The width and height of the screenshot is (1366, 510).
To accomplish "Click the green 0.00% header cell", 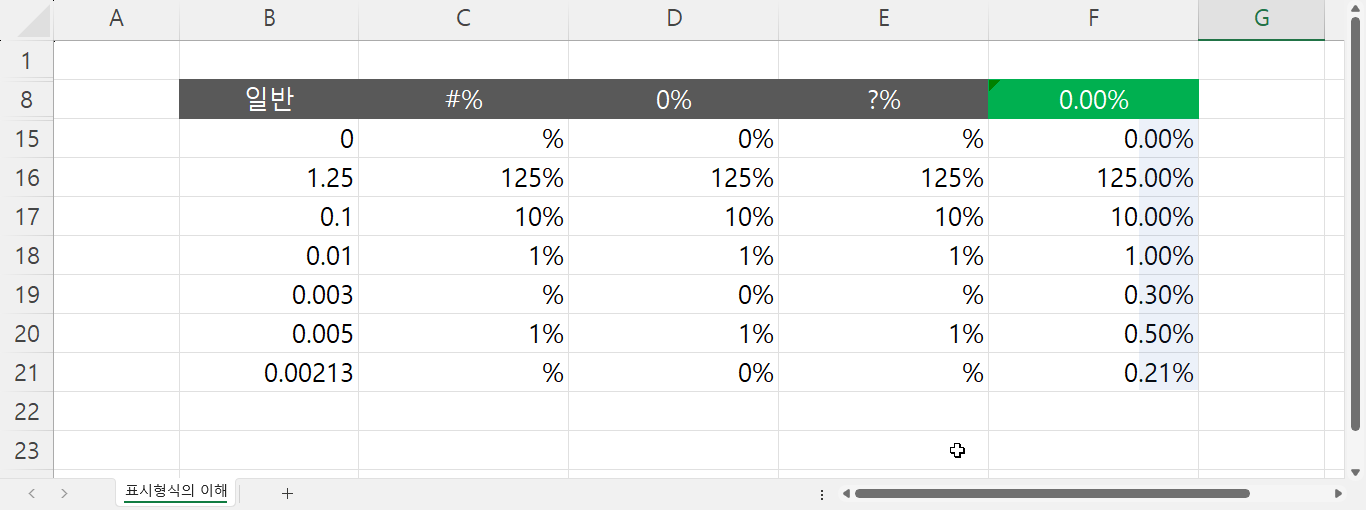I will tap(1093, 99).
